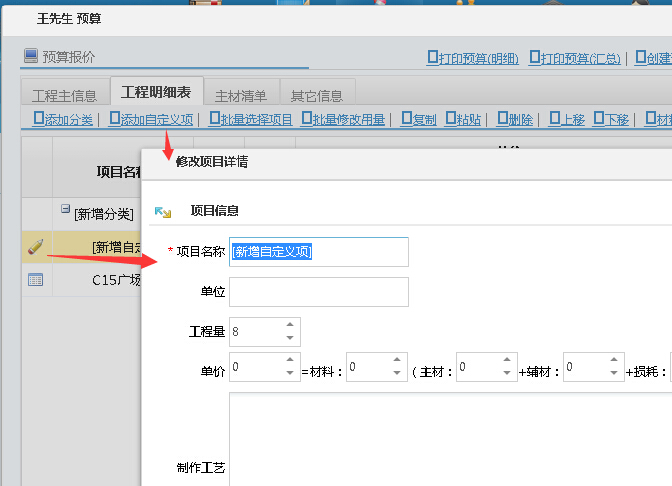Click the 项目名称 text field

(319, 252)
